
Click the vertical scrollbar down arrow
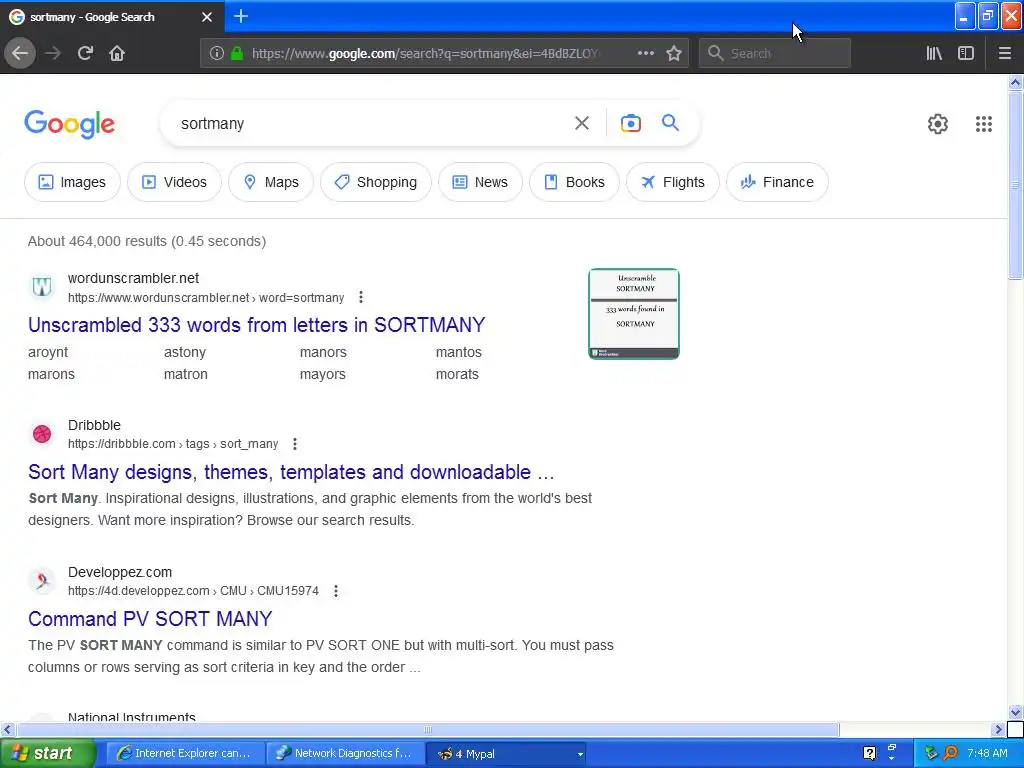coord(1015,712)
